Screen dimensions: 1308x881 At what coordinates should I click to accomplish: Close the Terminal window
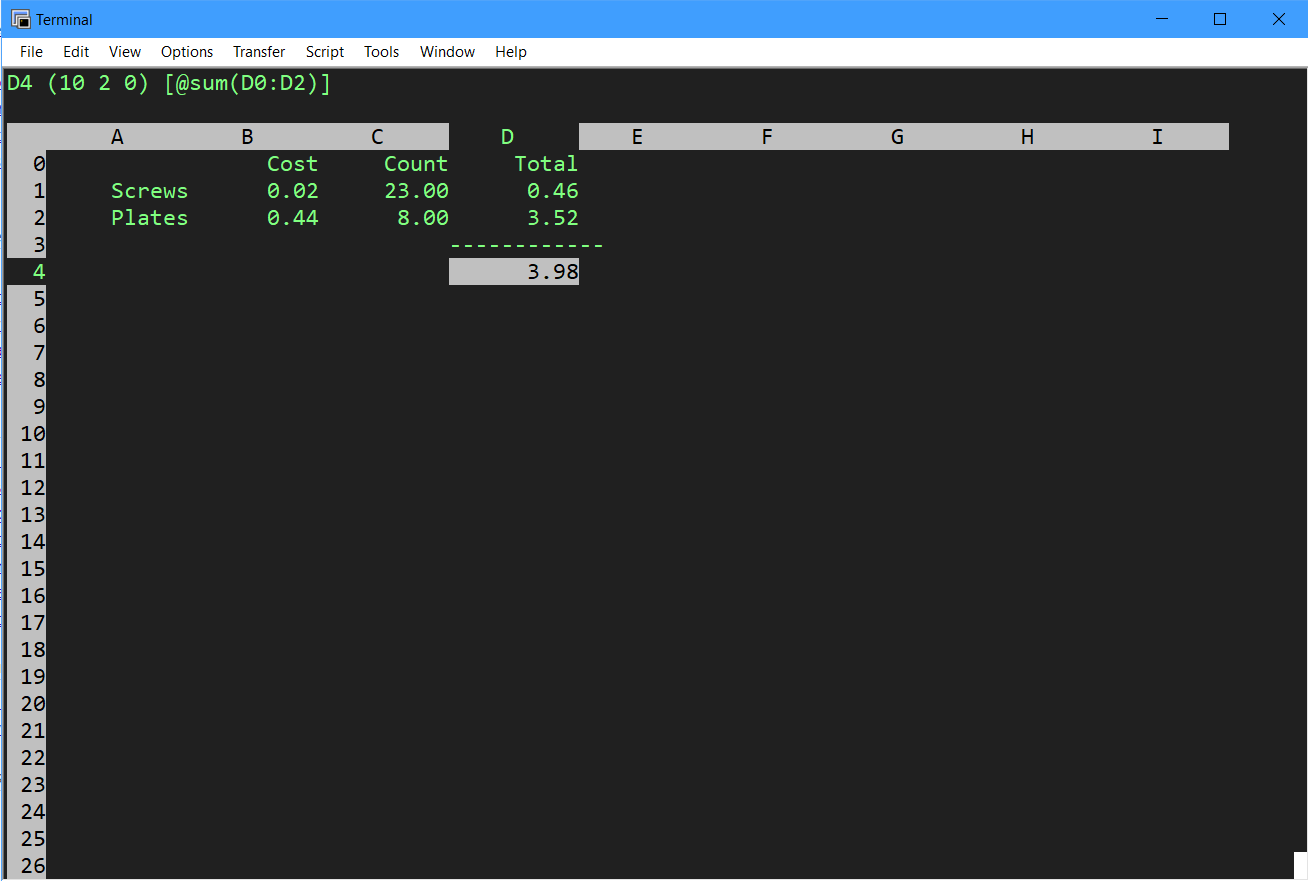click(1278, 19)
